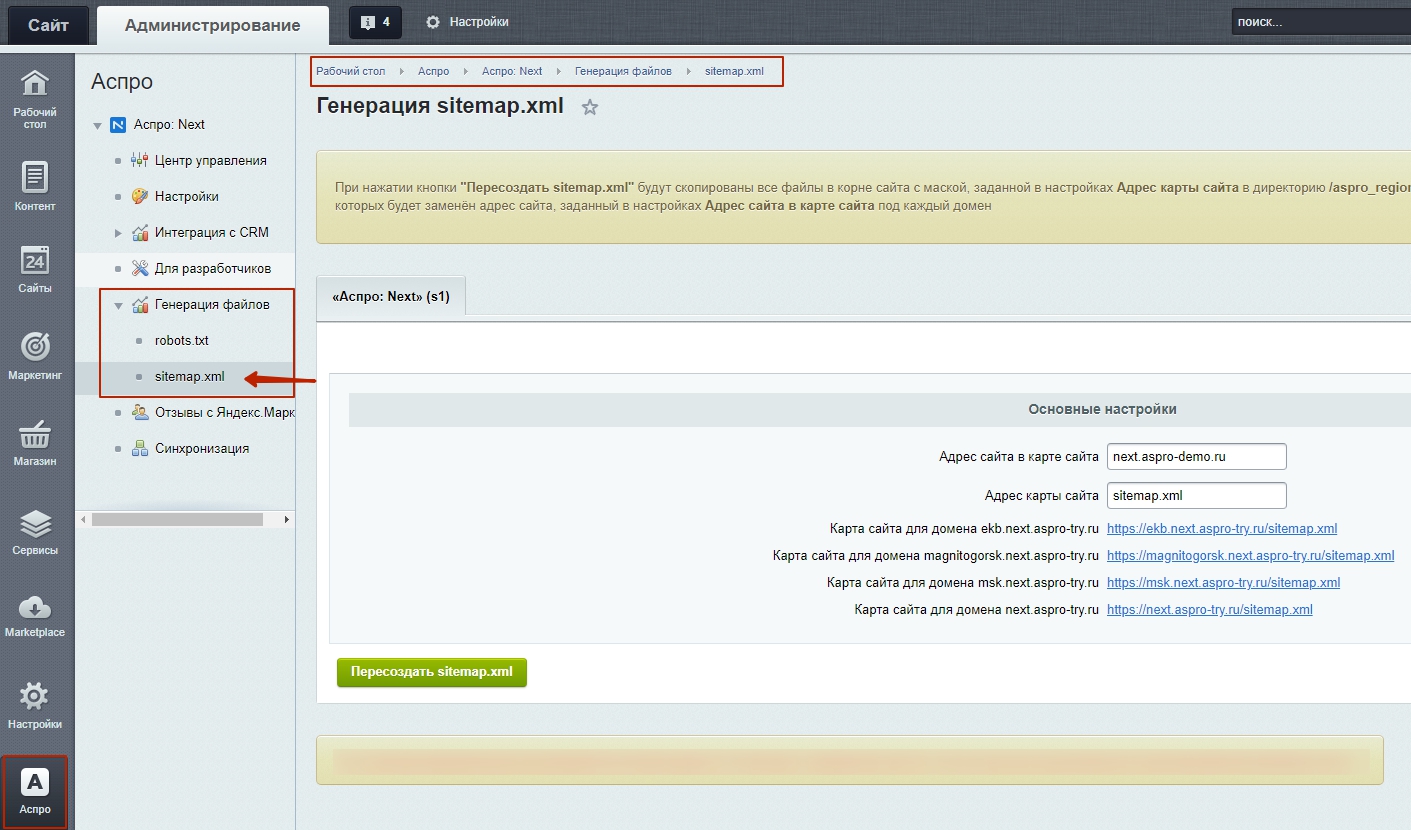Click the Для разработчиков tools icon
Viewport: 1411px width, 830px height.
point(140,269)
